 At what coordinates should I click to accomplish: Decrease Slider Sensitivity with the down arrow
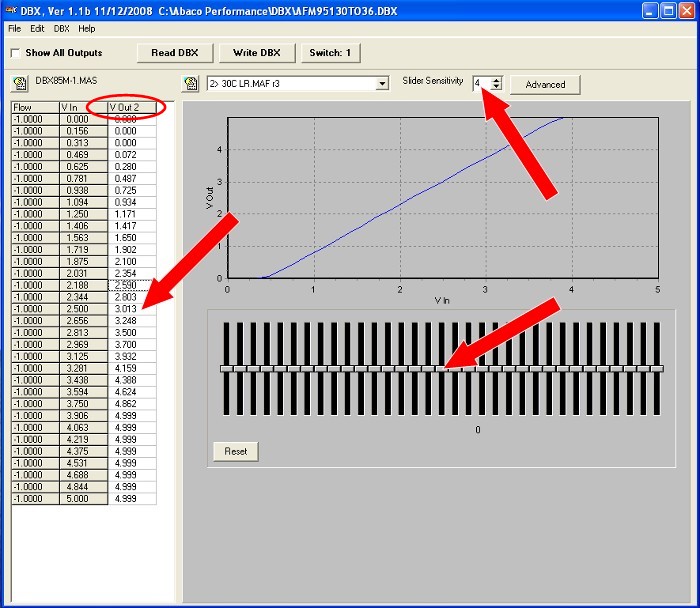coord(496,89)
